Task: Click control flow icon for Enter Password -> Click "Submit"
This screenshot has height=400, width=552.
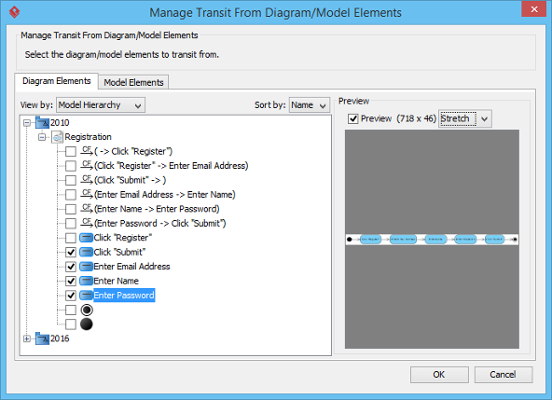Action: point(86,223)
